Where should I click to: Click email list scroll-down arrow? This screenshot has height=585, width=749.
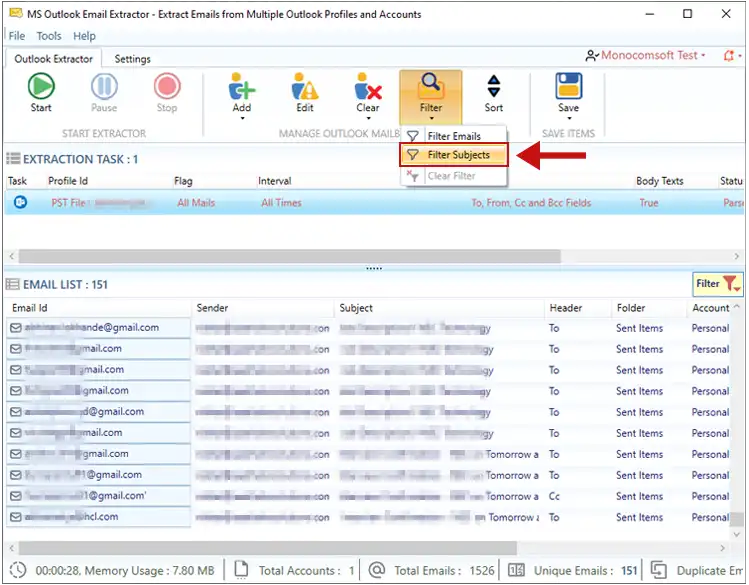coord(737,534)
